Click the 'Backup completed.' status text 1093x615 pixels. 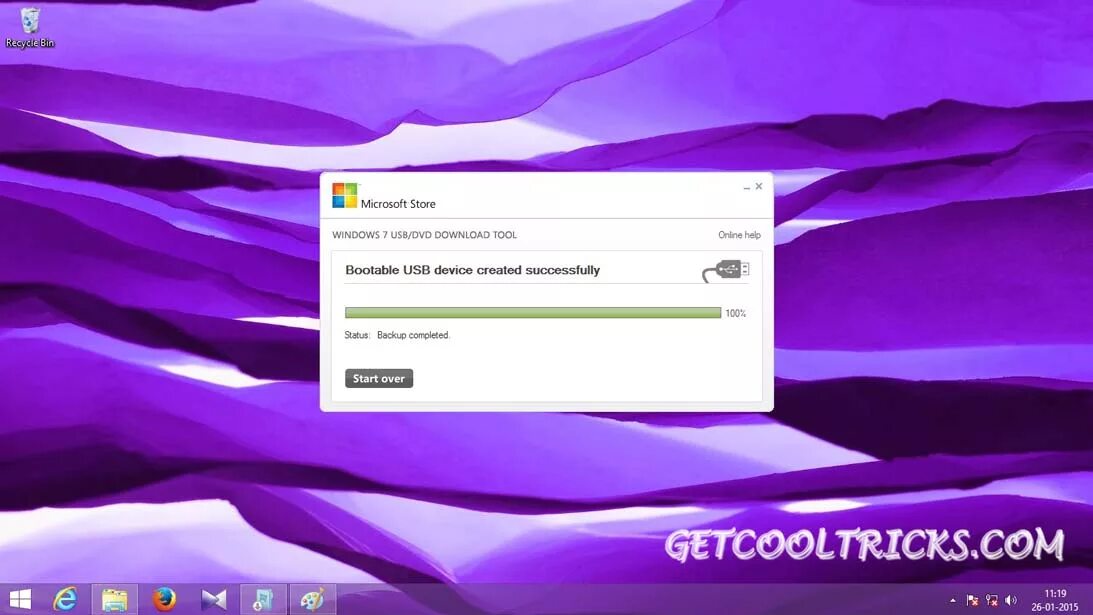pyautogui.click(x=413, y=335)
